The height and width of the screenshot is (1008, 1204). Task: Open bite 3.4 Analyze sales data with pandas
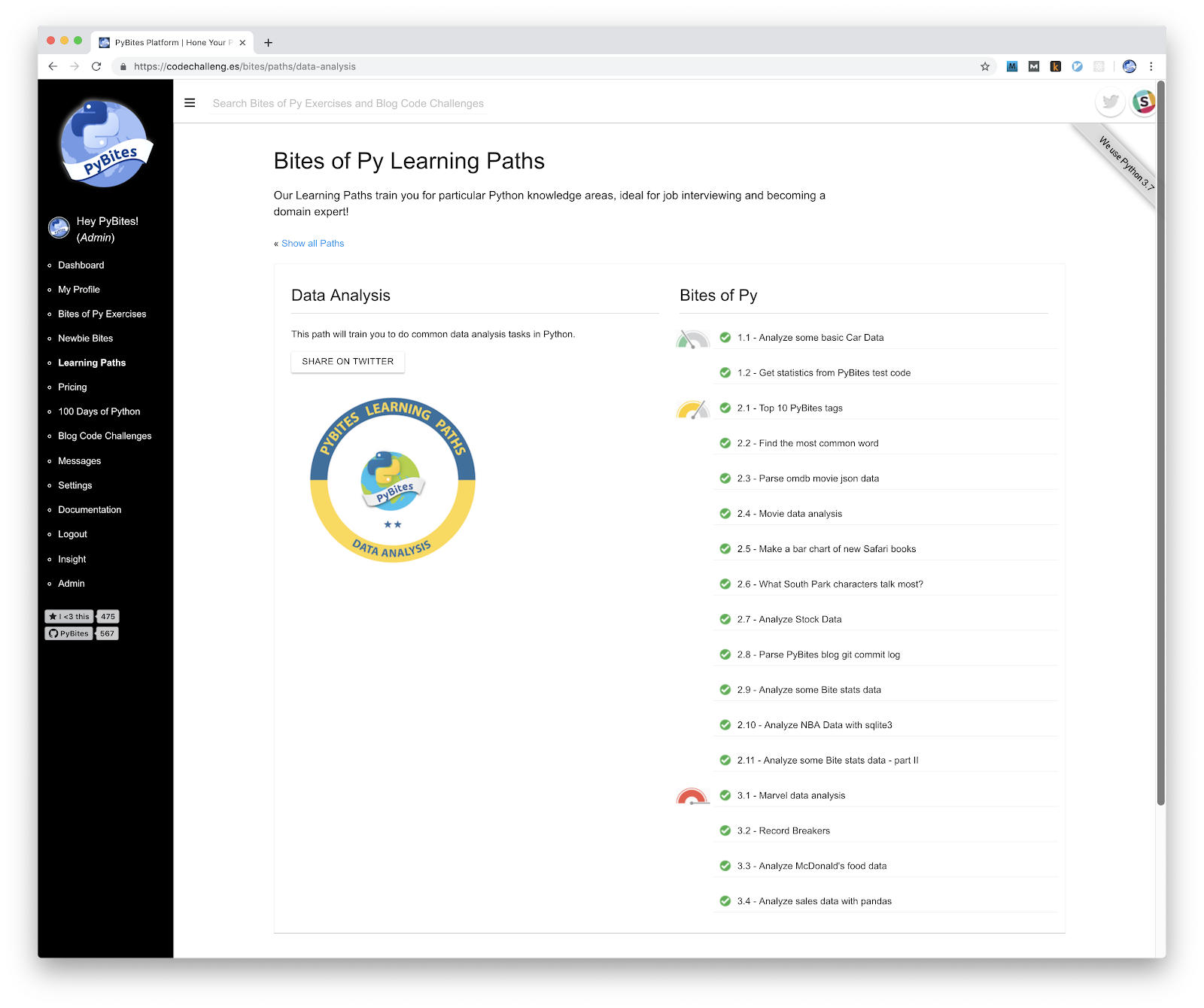815,901
